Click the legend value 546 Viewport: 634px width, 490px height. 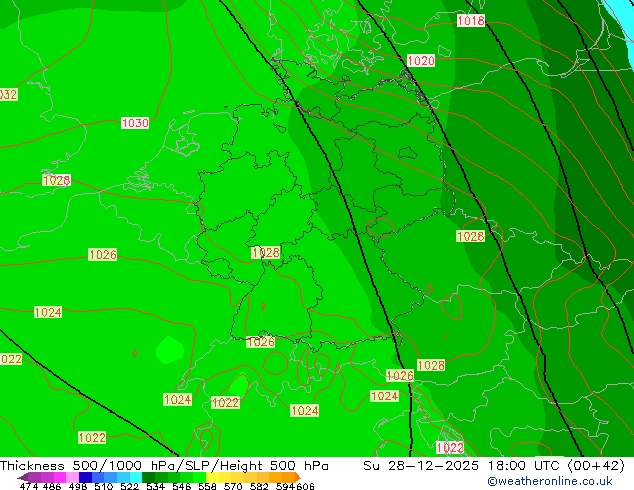point(181,486)
